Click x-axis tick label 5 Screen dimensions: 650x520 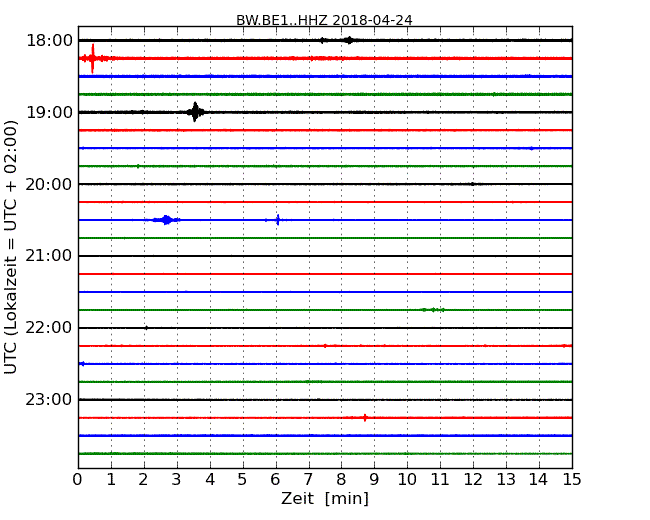[x=243, y=479]
